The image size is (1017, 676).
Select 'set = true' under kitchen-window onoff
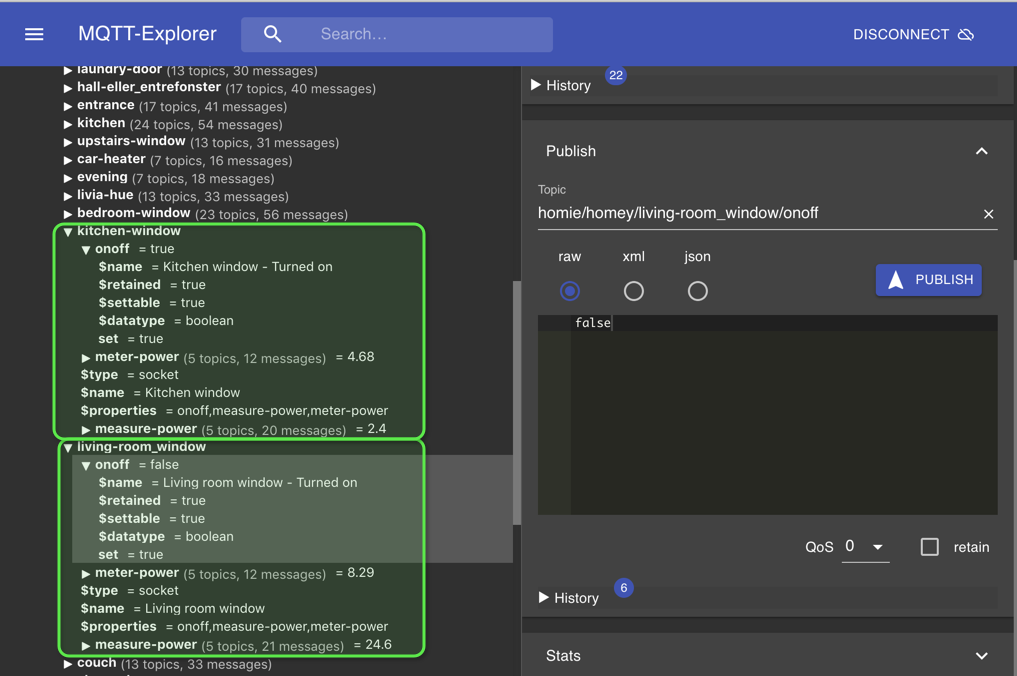pos(130,339)
